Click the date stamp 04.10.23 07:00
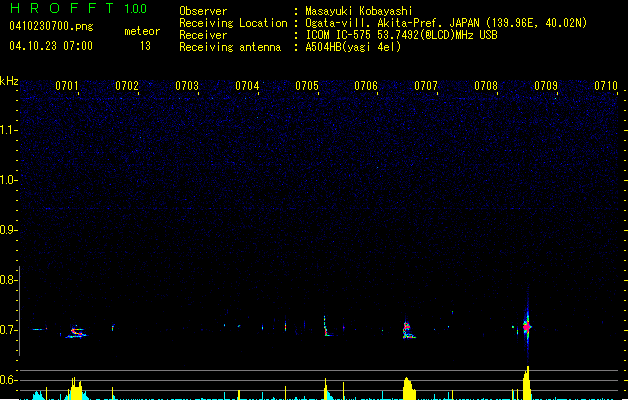629x400 pixels. coord(51,46)
